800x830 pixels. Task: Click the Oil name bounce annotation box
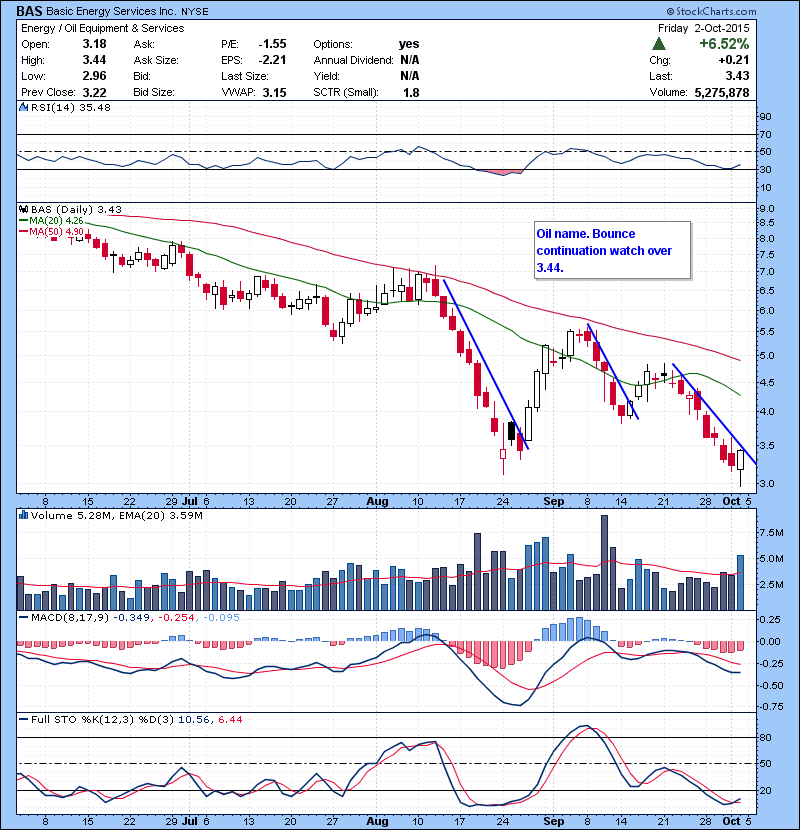pos(613,250)
